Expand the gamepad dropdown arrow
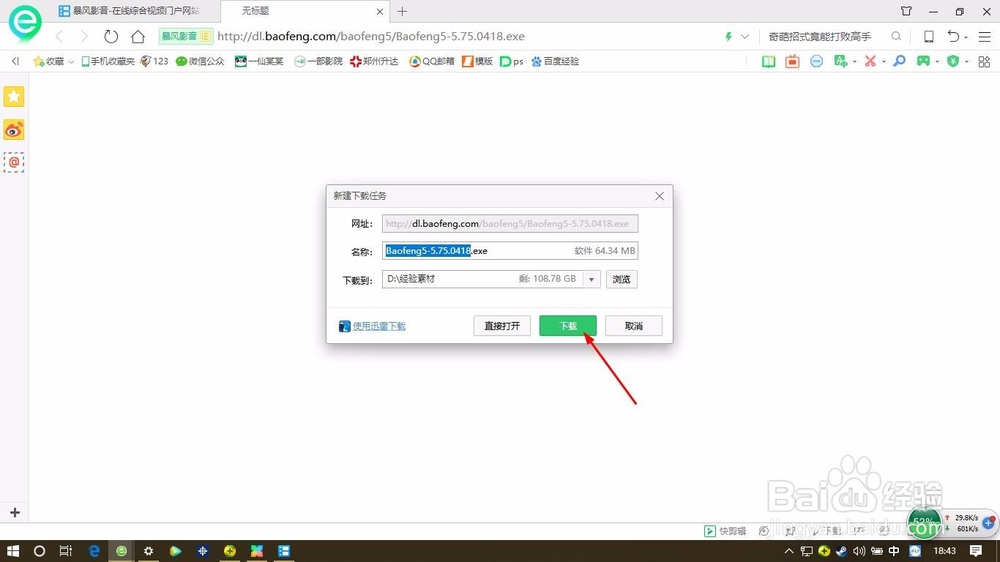Image resolution: width=1000 pixels, height=562 pixels. tap(937, 62)
